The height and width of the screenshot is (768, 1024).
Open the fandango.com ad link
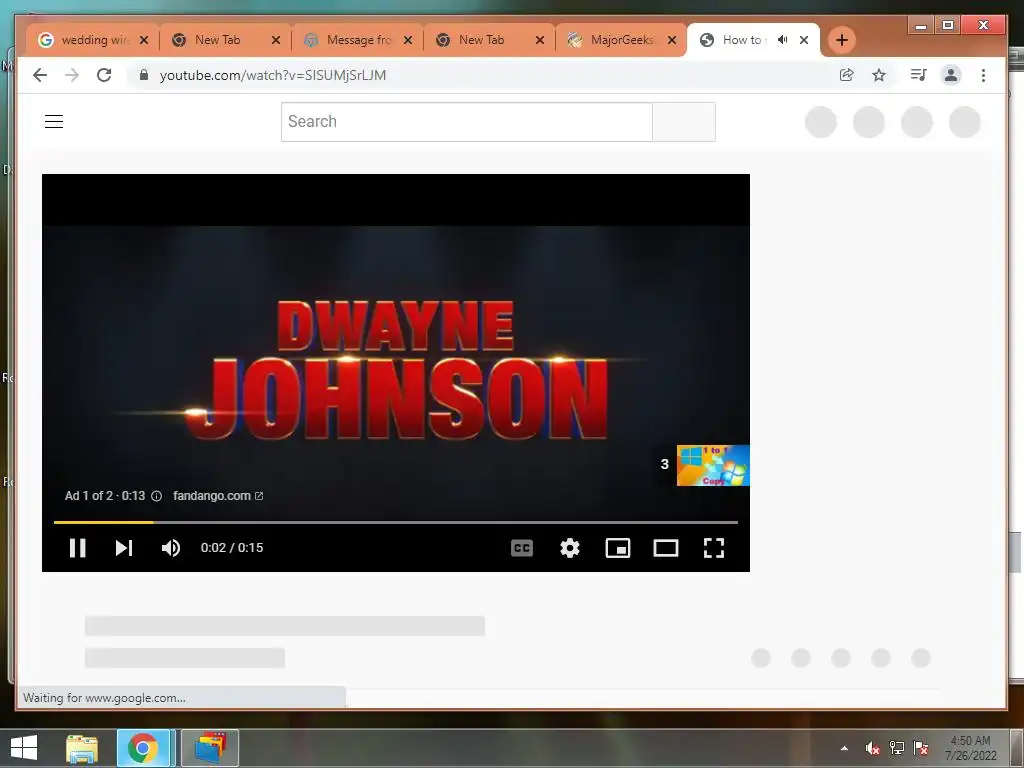coord(218,496)
